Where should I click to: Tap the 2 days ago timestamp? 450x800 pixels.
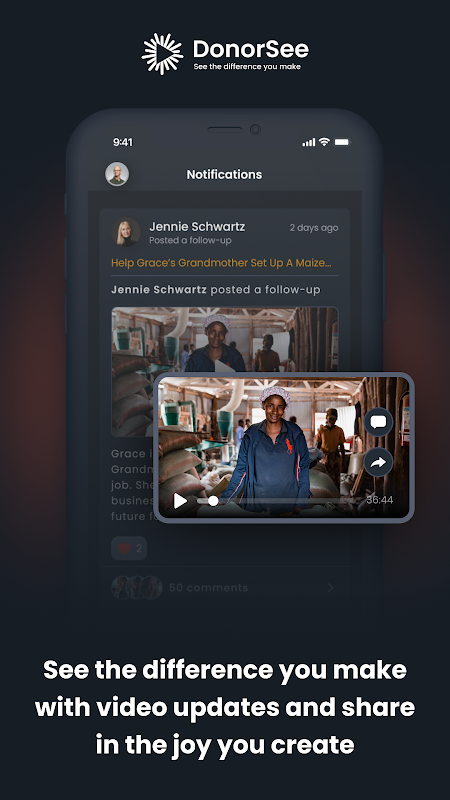(x=314, y=228)
